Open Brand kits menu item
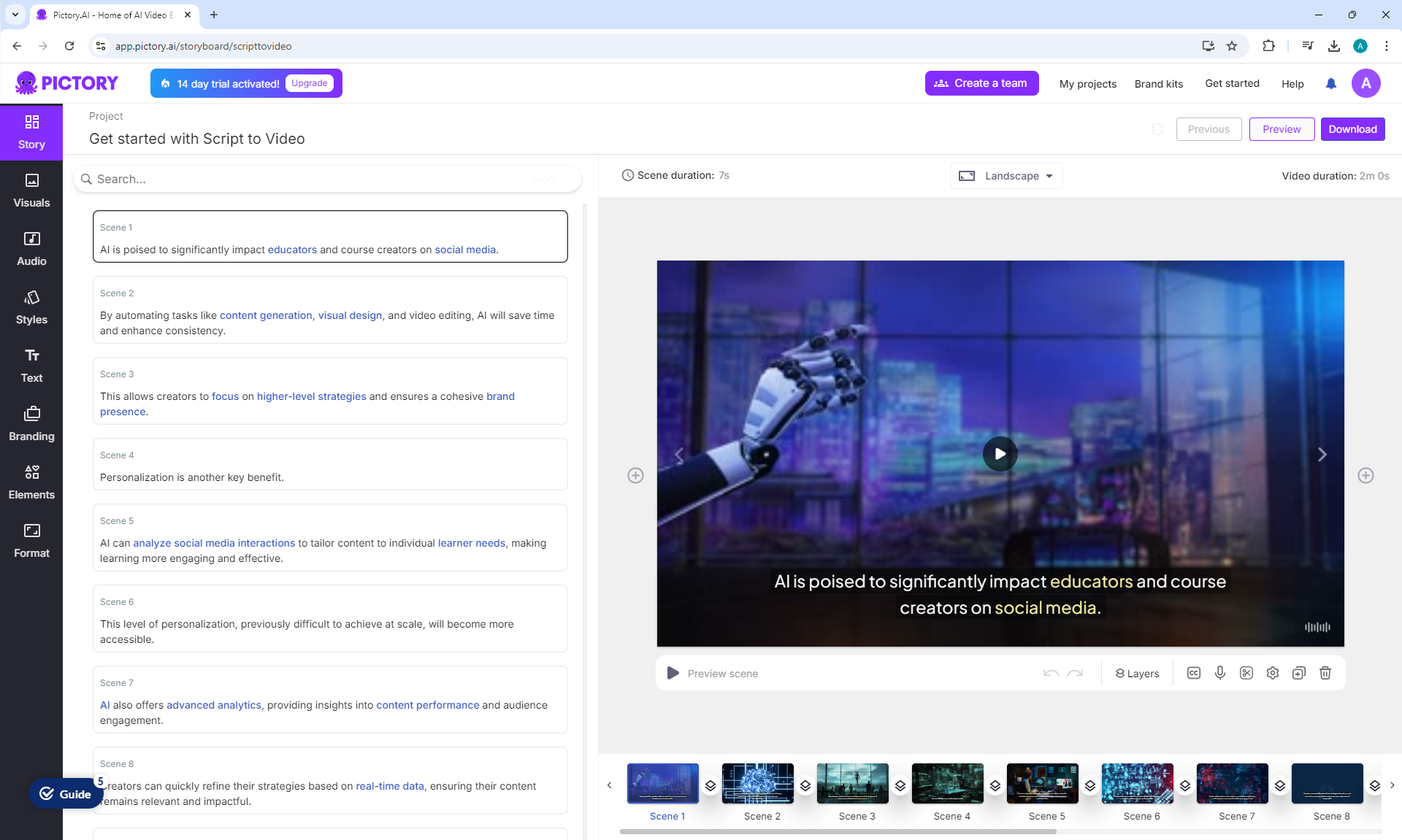Image resolution: width=1402 pixels, height=840 pixels. pos(1158,83)
